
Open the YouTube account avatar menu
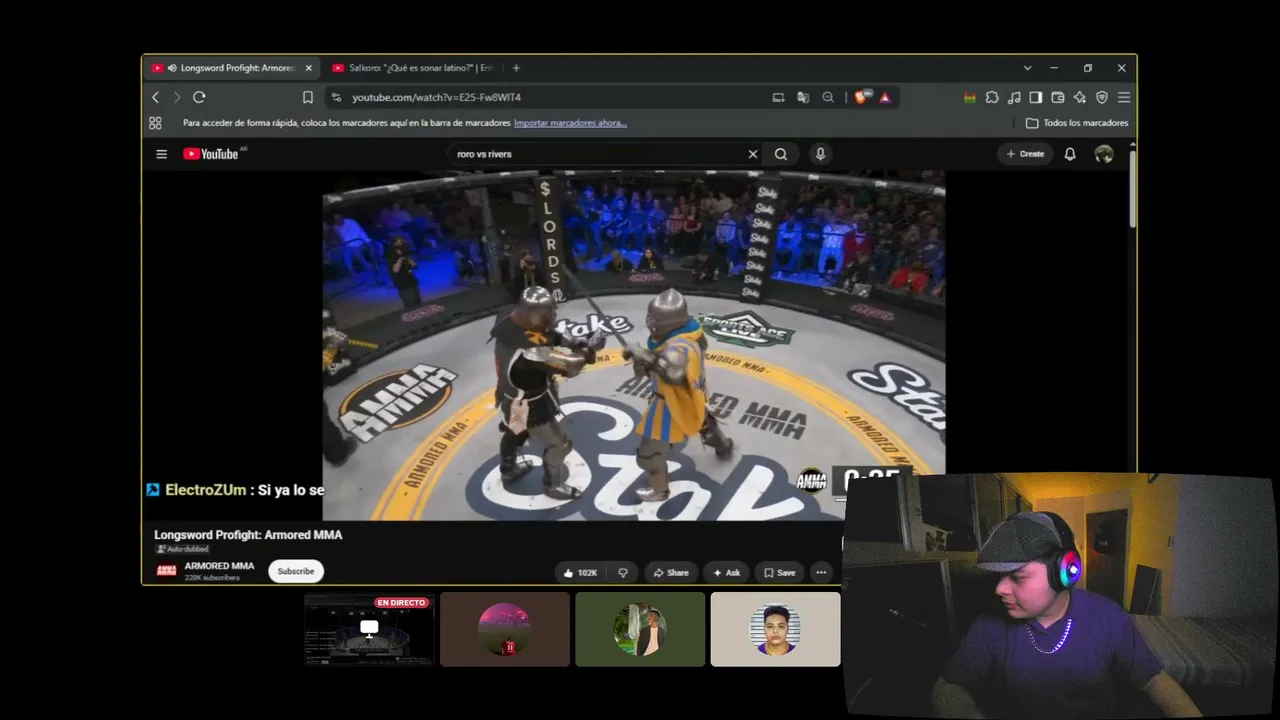(x=1104, y=154)
